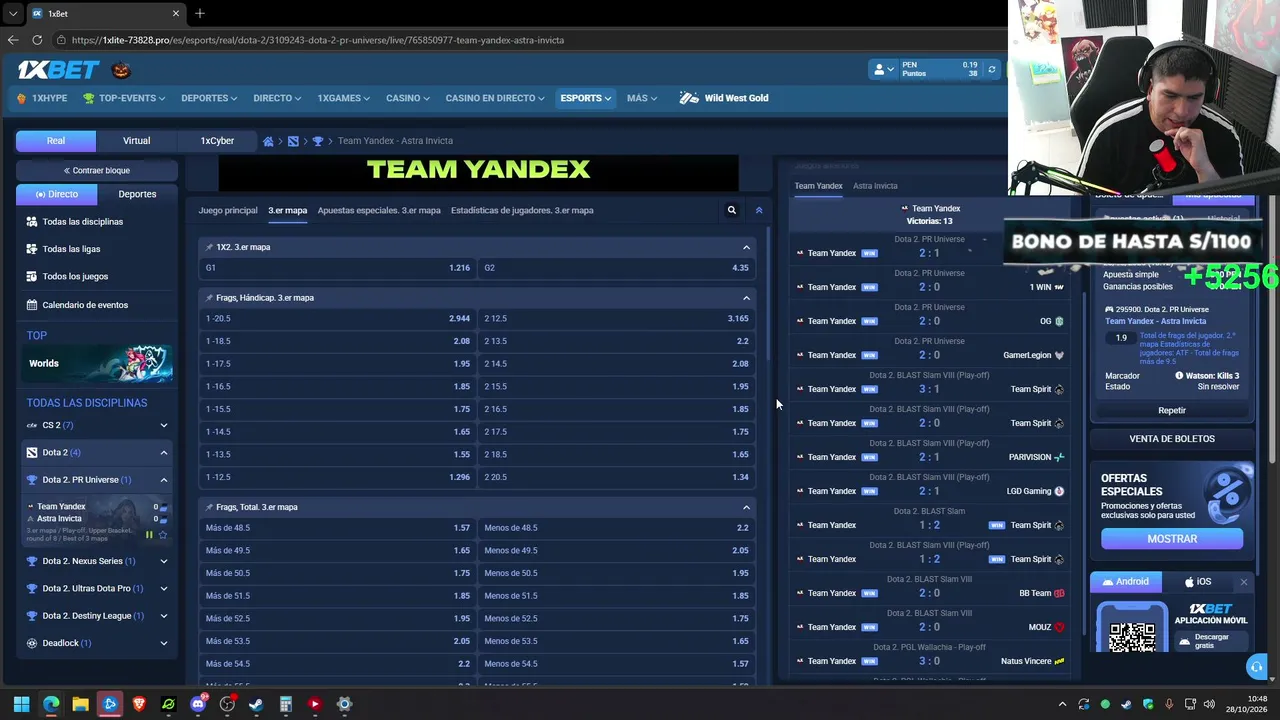Image resolution: width=1280 pixels, height=720 pixels.
Task: Select the Juego principal tab
Action: pos(228,210)
